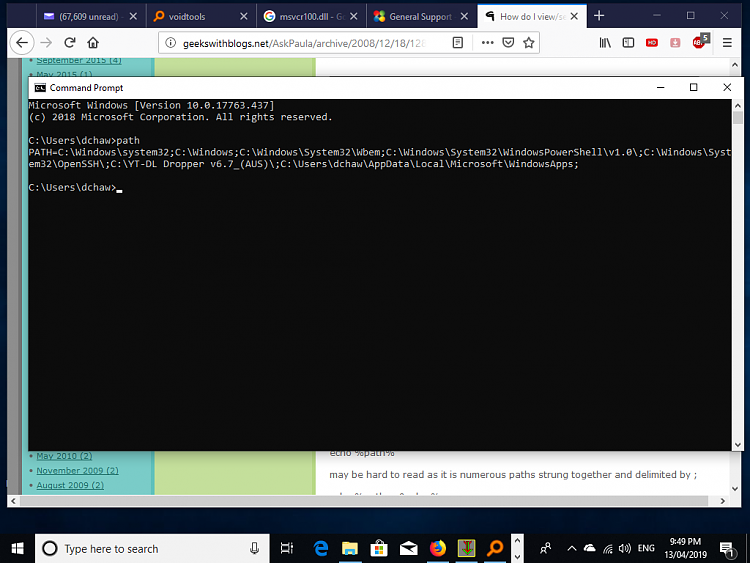Open a new Firefox tab
The width and height of the screenshot is (750, 563).
pos(599,16)
